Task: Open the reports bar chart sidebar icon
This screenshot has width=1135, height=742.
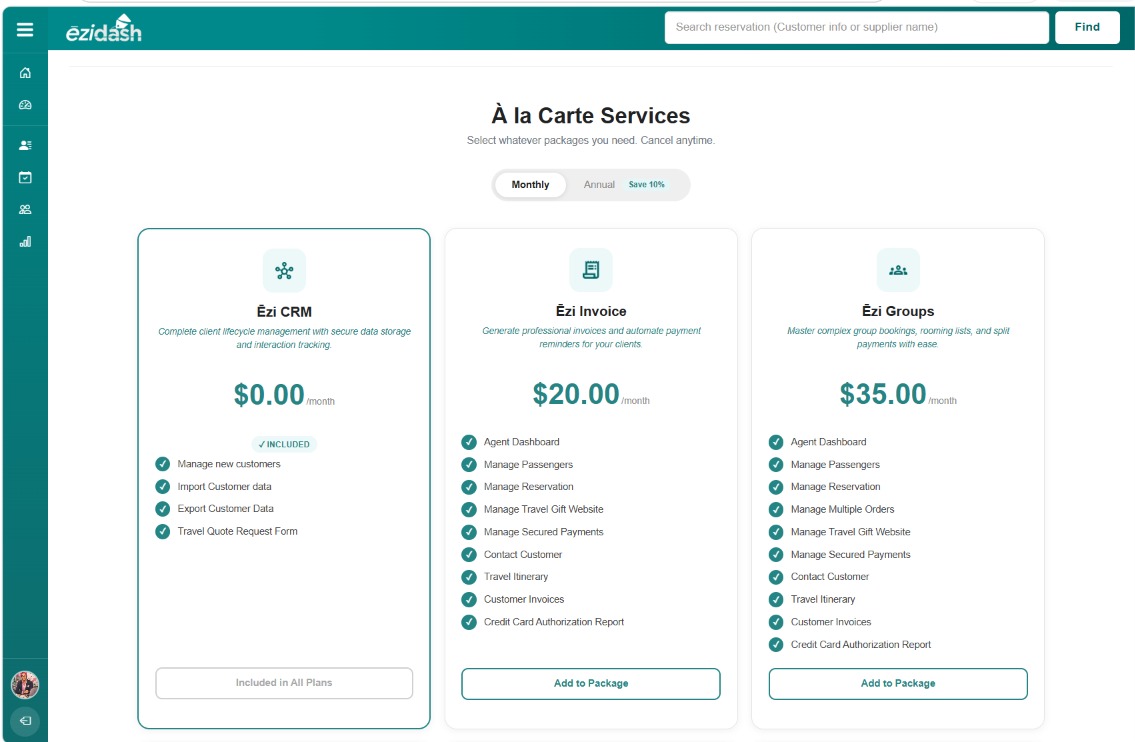Action: click(x=25, y=242)
